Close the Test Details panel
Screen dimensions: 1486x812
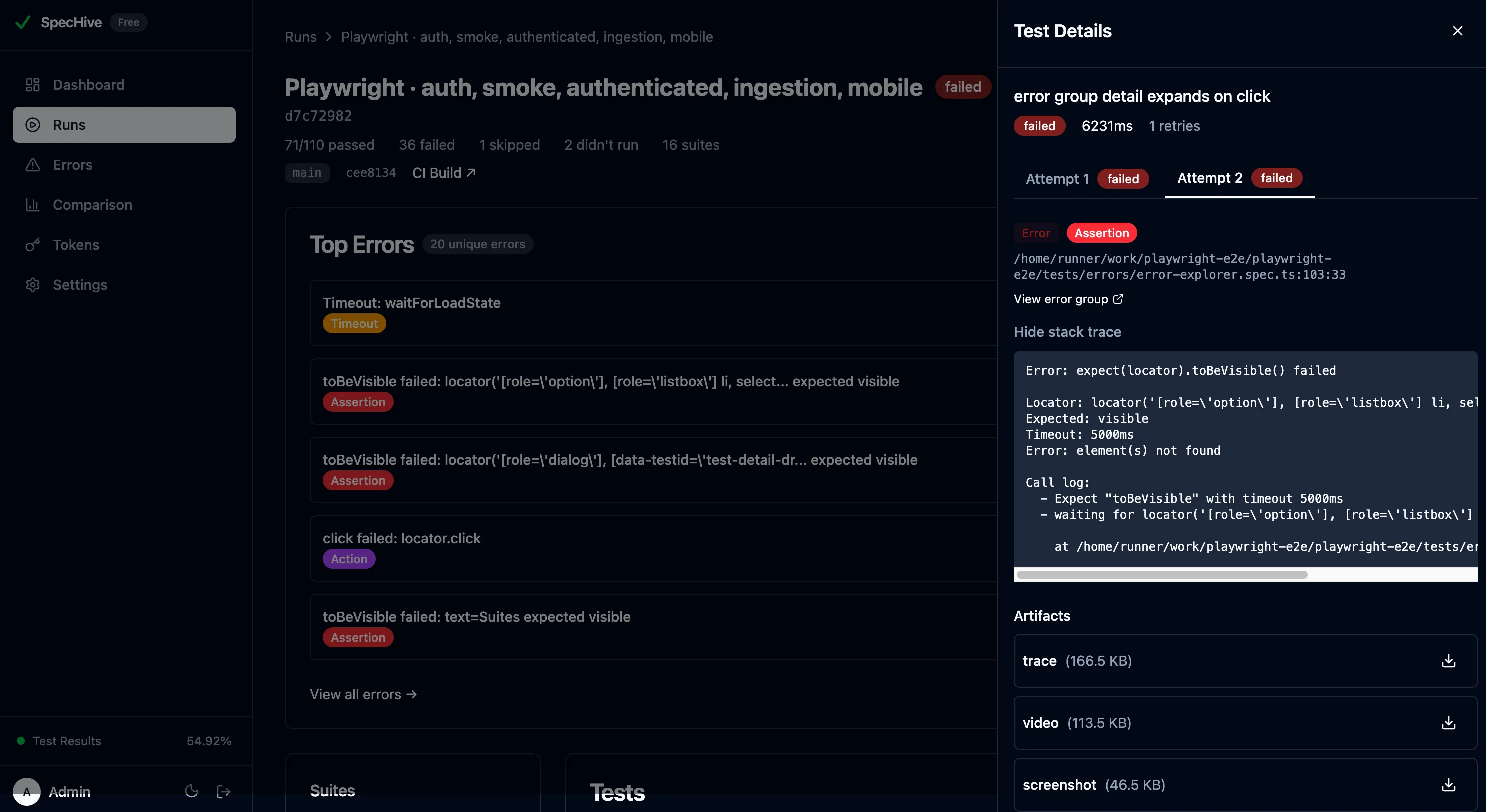1457,31
